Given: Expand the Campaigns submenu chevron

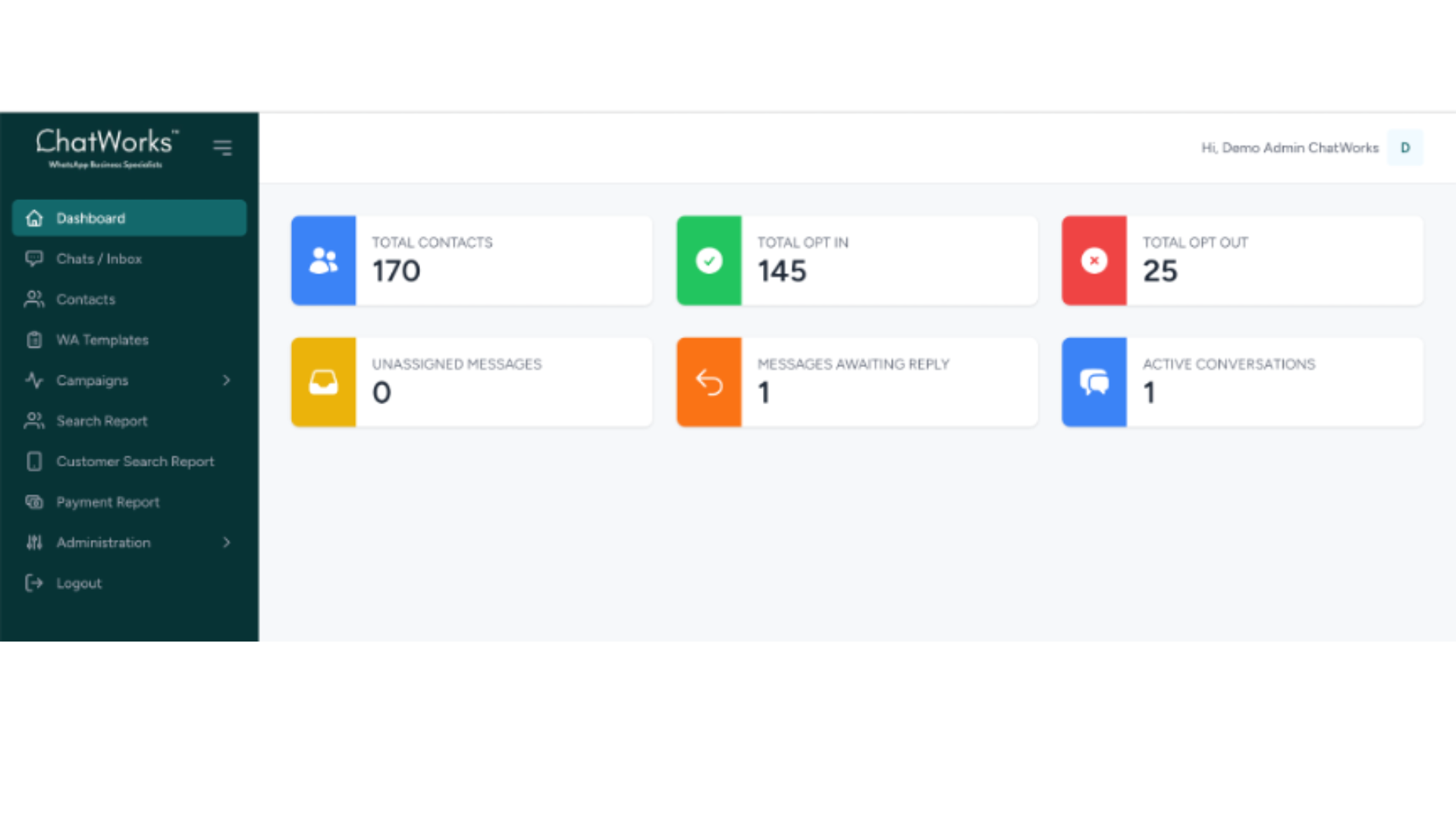Looking at the screenshot, I should point(226,380).
